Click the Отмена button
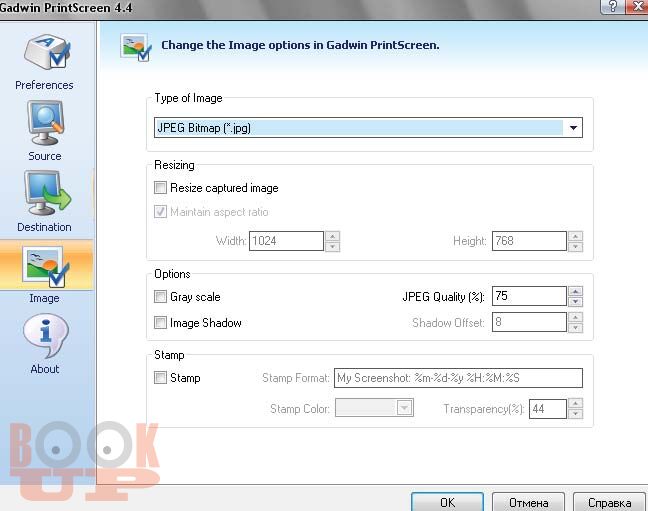 point(529,502)
